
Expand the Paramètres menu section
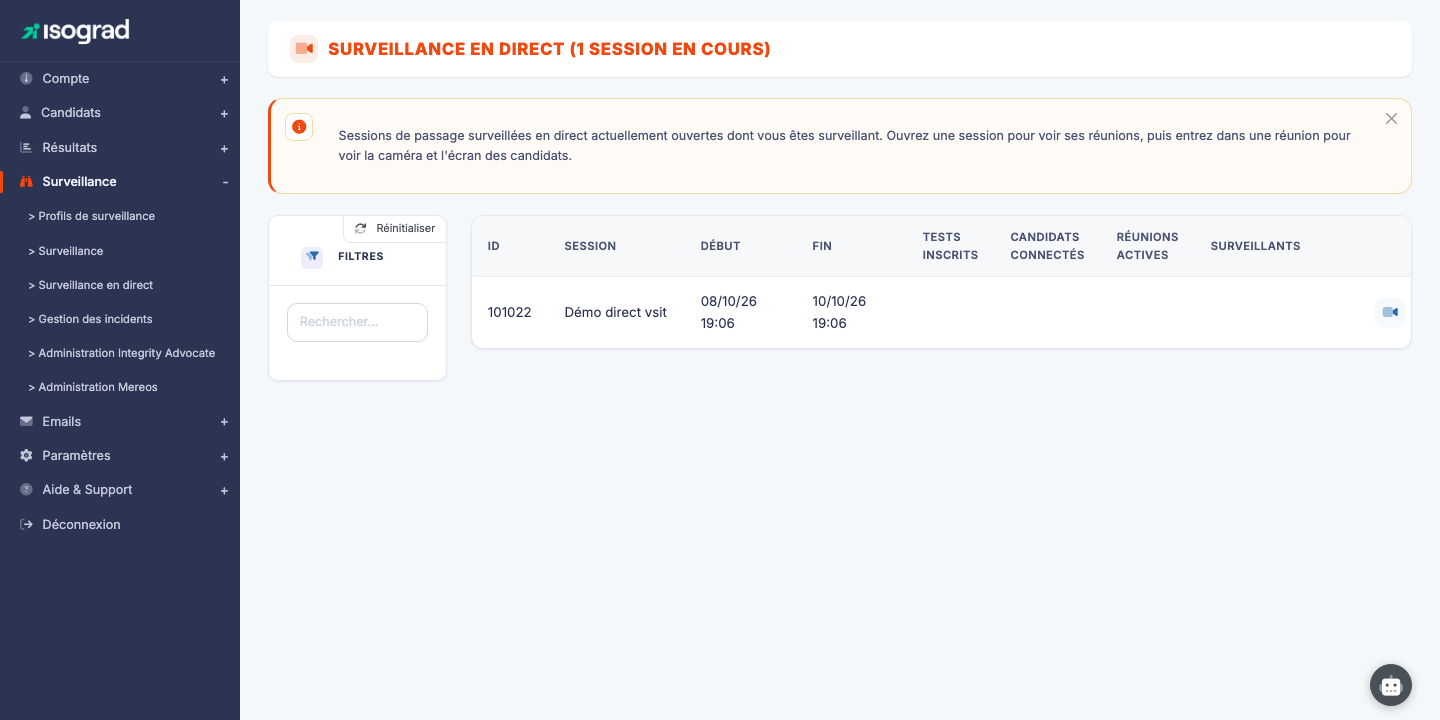[x=224, y=457]
